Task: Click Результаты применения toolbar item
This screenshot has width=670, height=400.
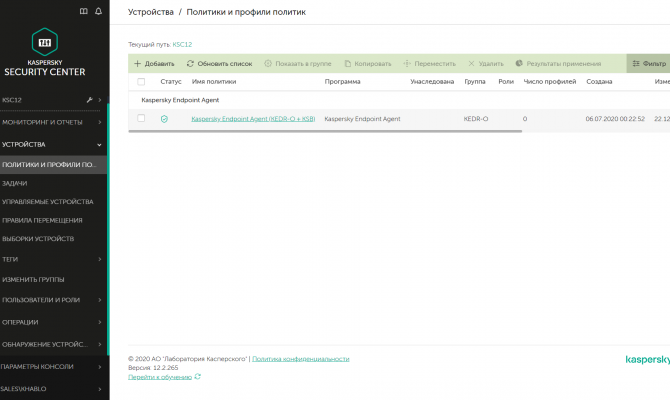Action: point(558,64)
